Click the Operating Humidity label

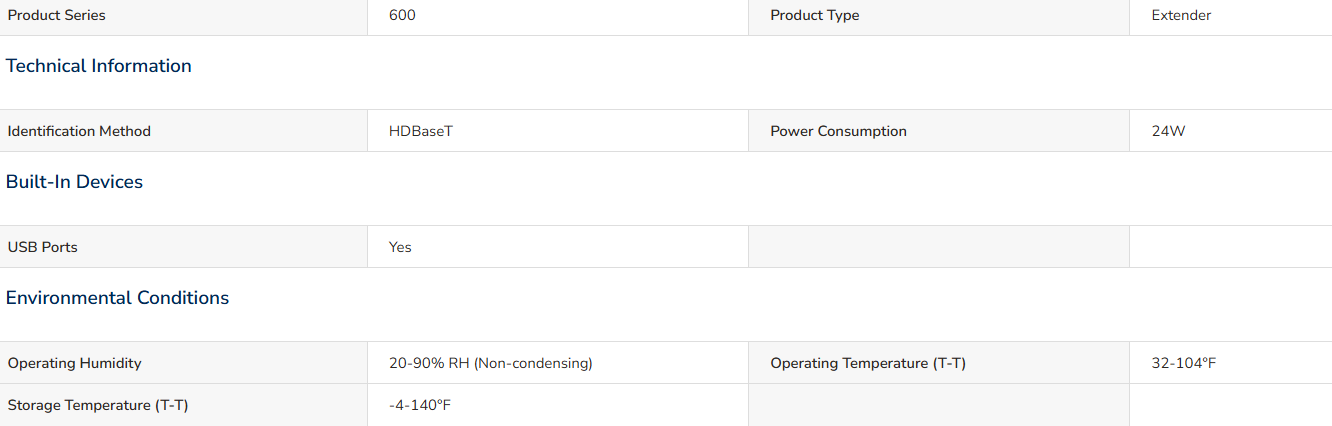click(x=75, y=363)
